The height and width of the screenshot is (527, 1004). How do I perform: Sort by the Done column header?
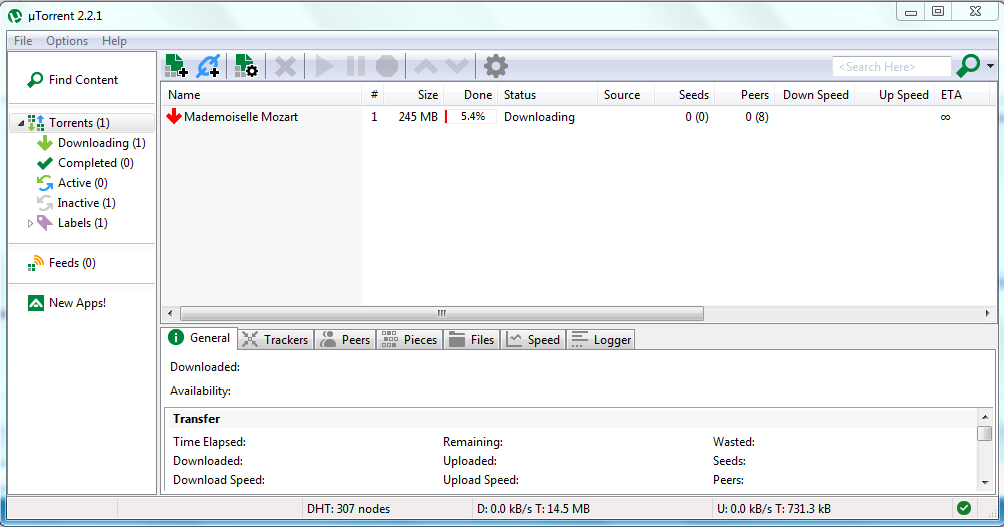point(471,95)
